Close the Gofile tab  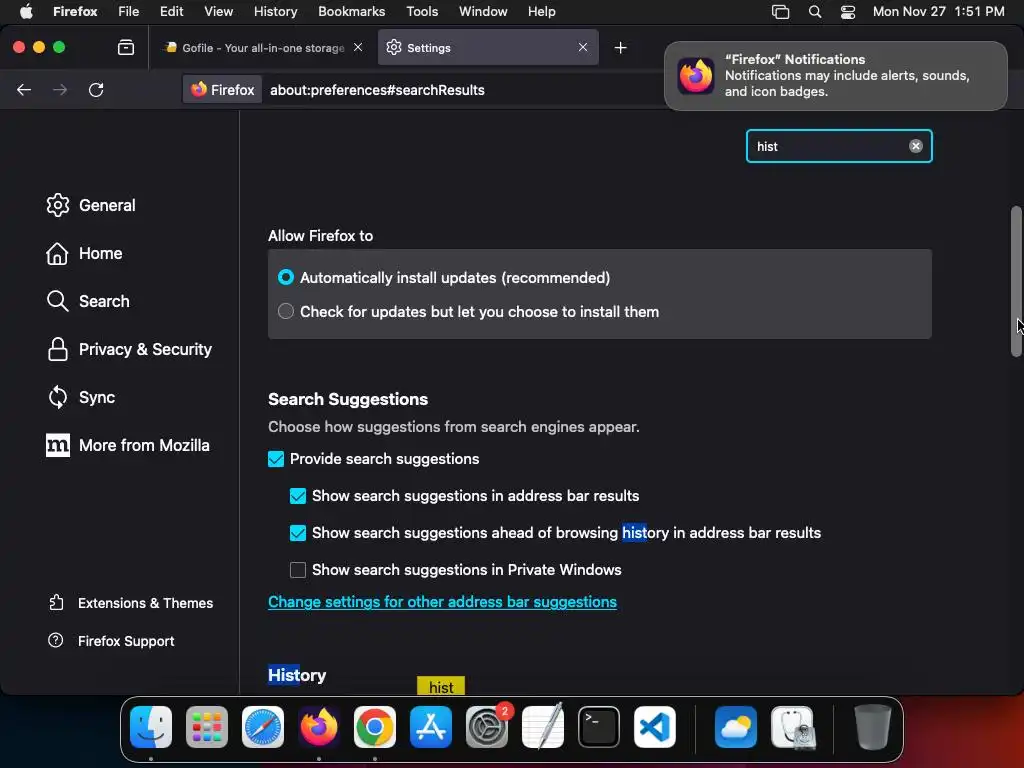[358, 47]
